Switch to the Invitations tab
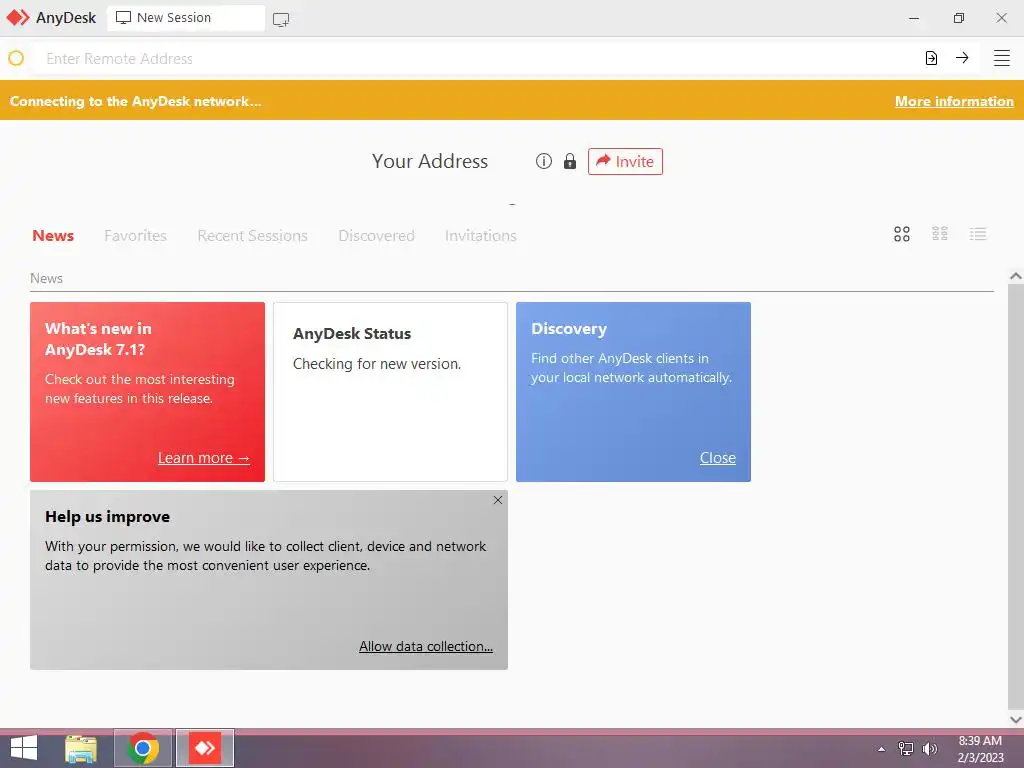Viewport: 1024px width, 768px height. pyautogui.click(x=481, y=235)
